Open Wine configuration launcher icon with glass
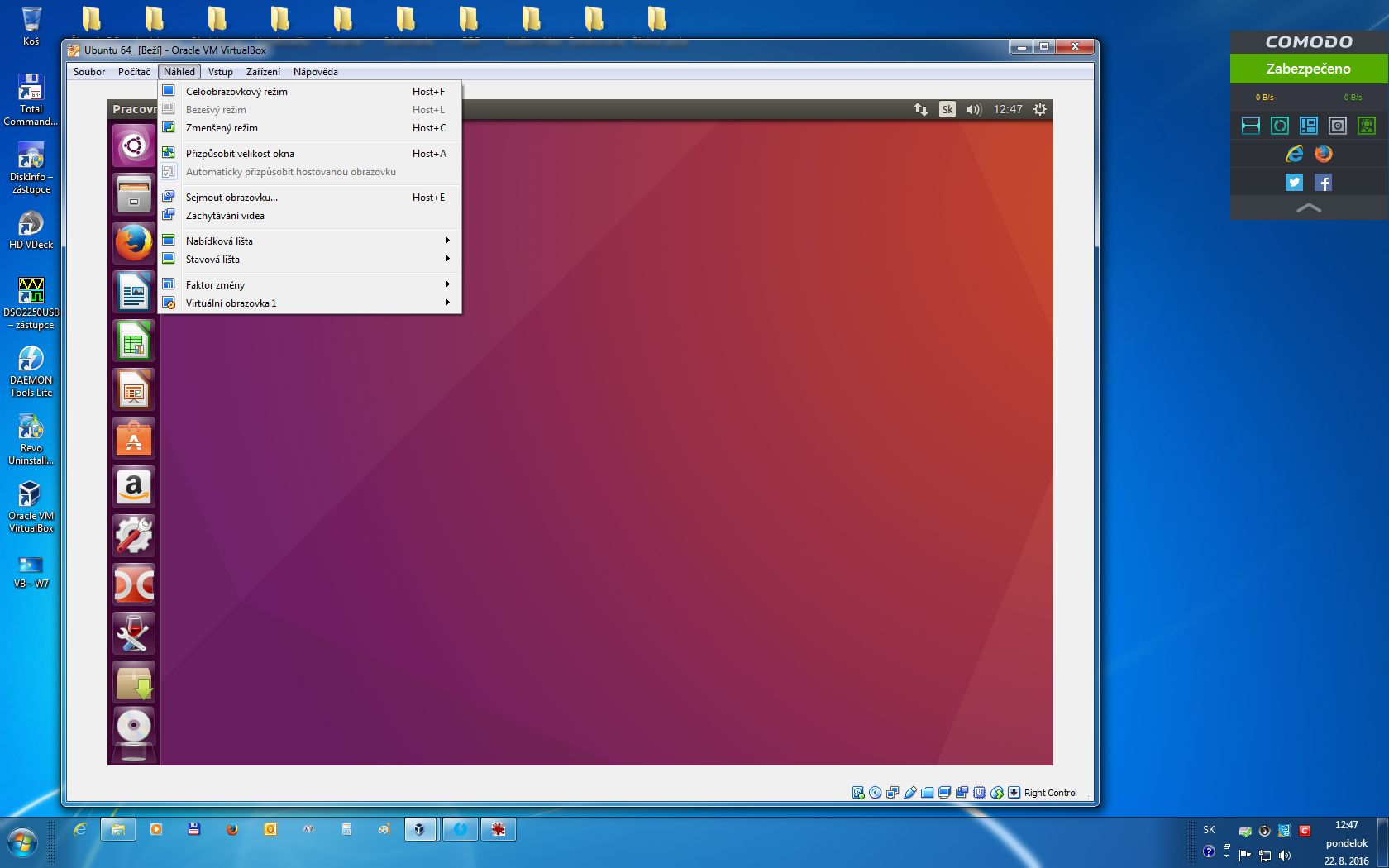This screenshot has width=1389, height=868. point(134,633)
